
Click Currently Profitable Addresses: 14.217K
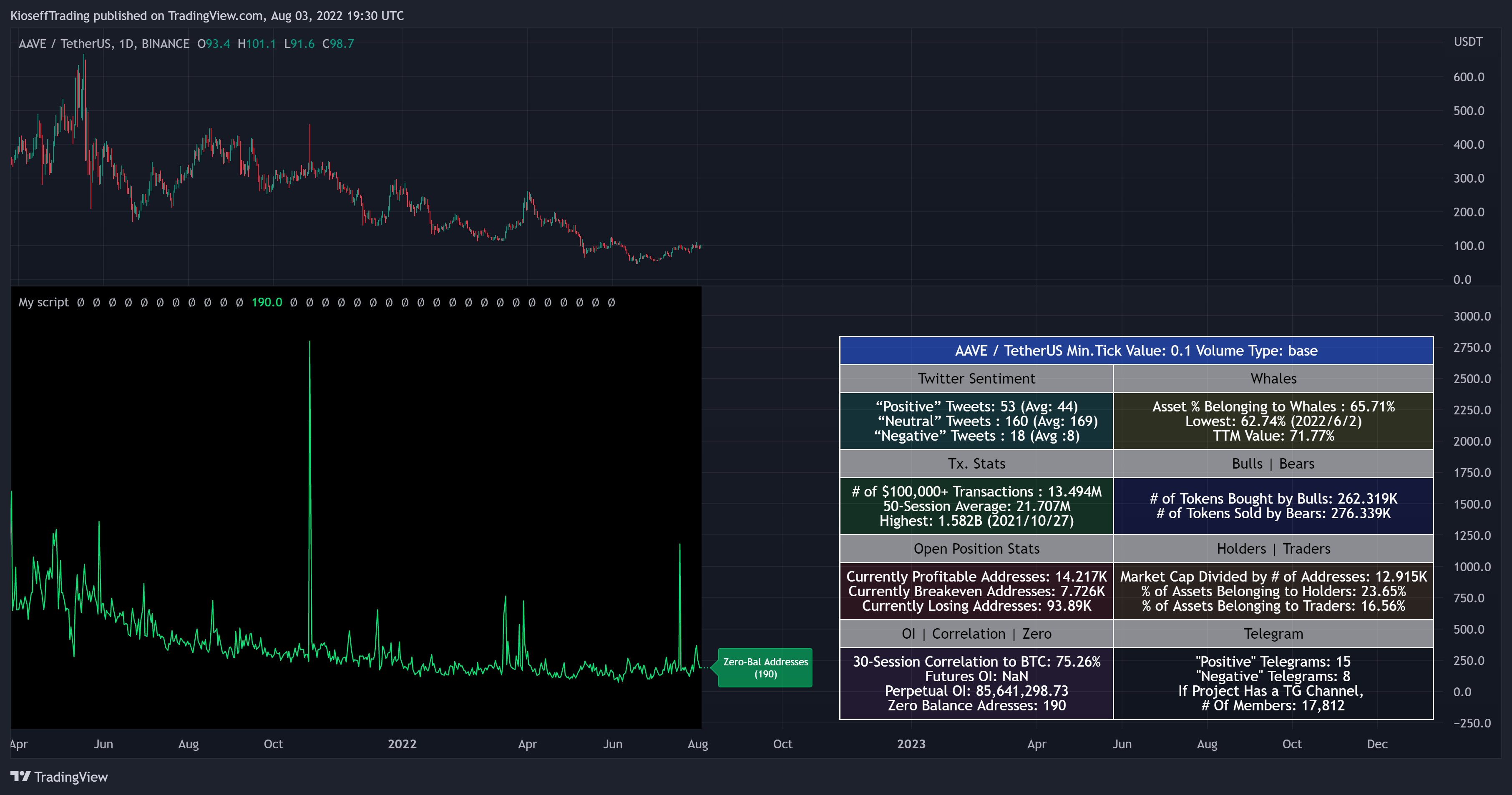977,577
